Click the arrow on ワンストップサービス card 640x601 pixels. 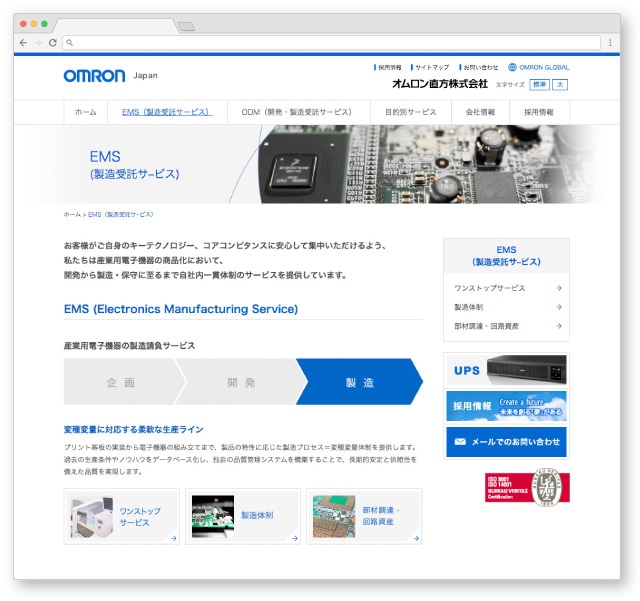(x=173, y=539)
